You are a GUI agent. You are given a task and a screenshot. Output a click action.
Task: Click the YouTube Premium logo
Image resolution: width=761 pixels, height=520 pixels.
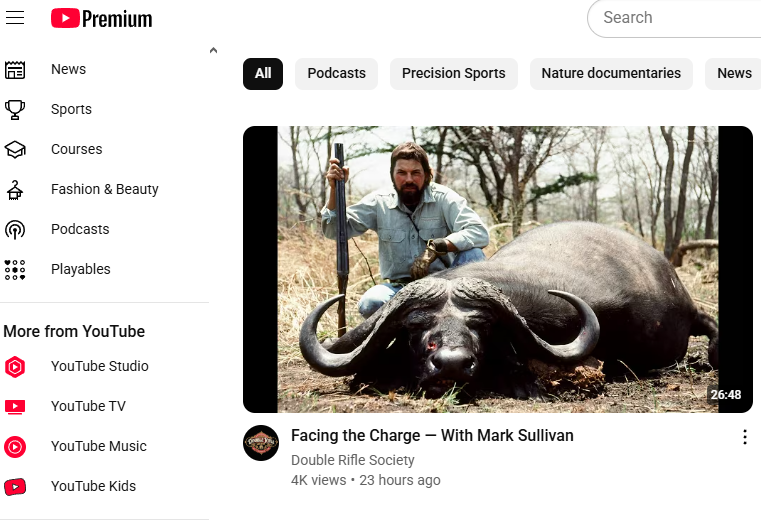pyautogui.click(x=101, y=18)
